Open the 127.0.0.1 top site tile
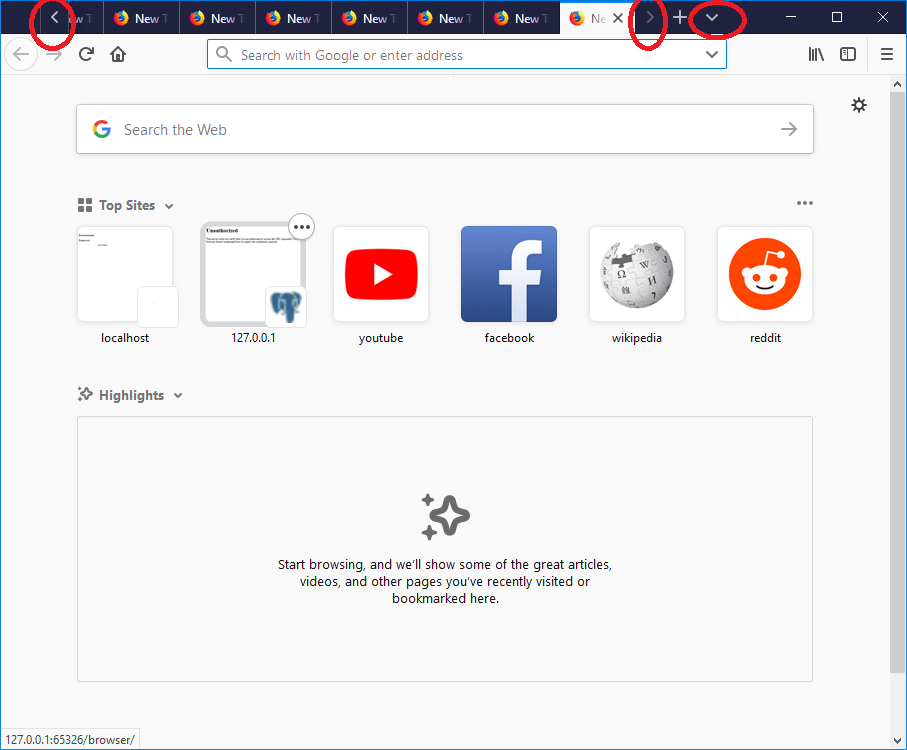Screen dimensions: 907x750 click(x=253, y=274)
